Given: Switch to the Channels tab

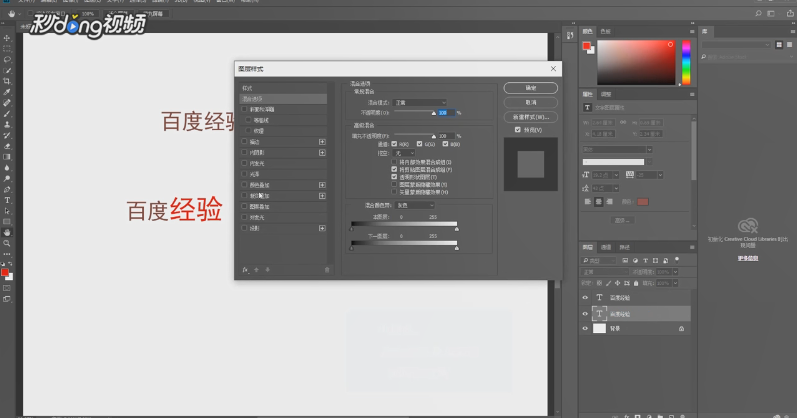Looking at the screenshot, I should (x=606, y=247).
